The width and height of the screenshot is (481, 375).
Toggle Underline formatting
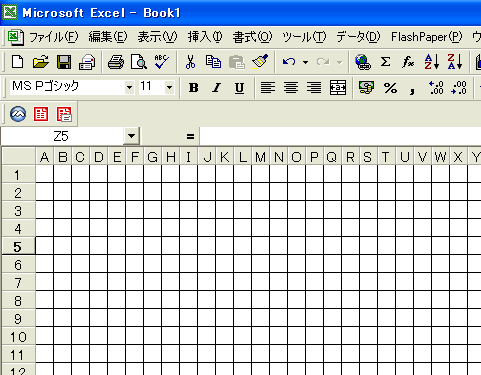point(239,88)
